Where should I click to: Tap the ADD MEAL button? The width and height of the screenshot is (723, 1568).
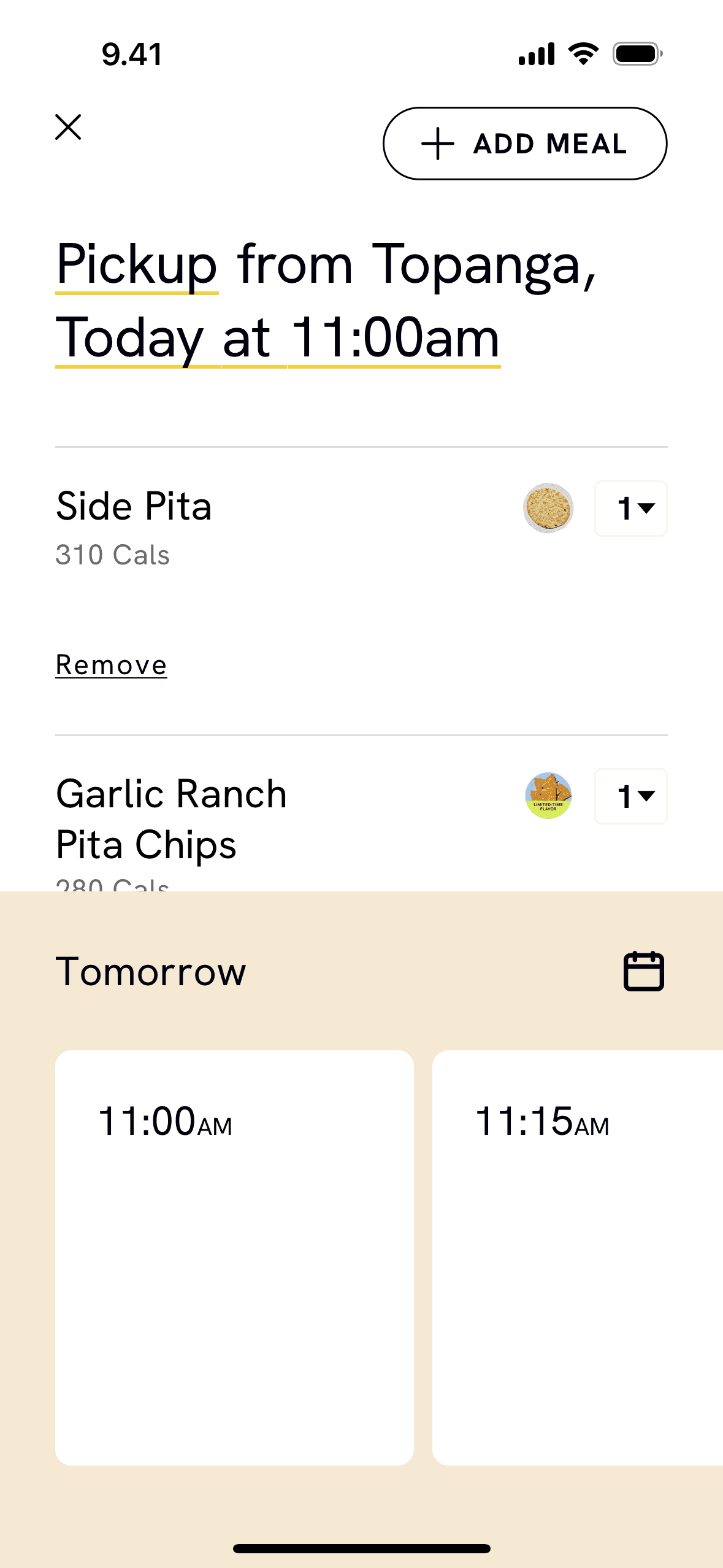[525, 144]
